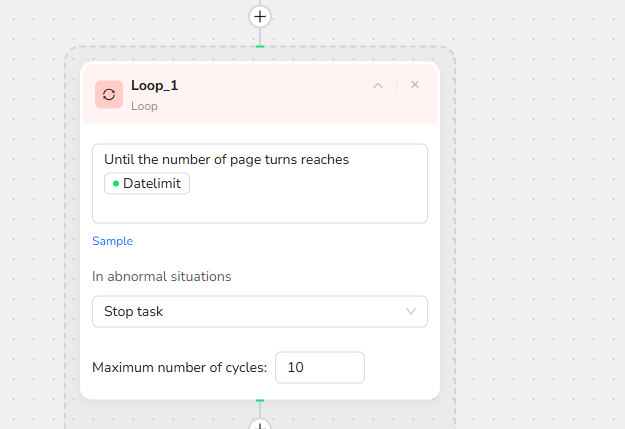The width and height of the screenshot is (625, 429).
Task: Click the plus button below the Loop_1 card
Action: 260,424
